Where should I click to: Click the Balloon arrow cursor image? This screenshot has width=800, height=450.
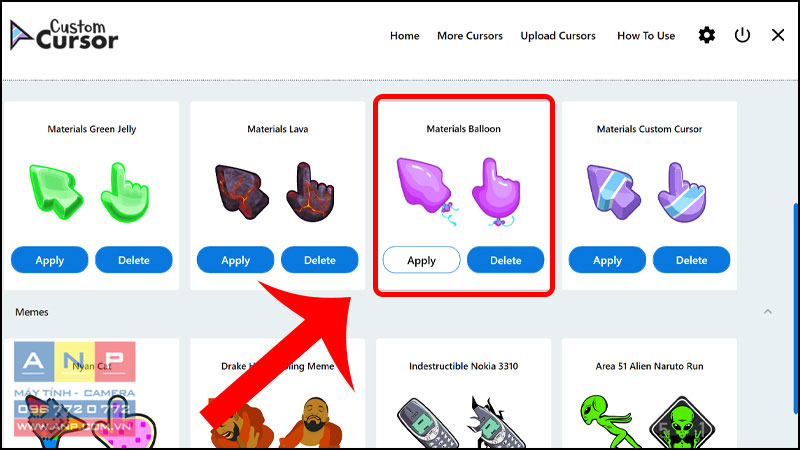click(x=427, y=191)
